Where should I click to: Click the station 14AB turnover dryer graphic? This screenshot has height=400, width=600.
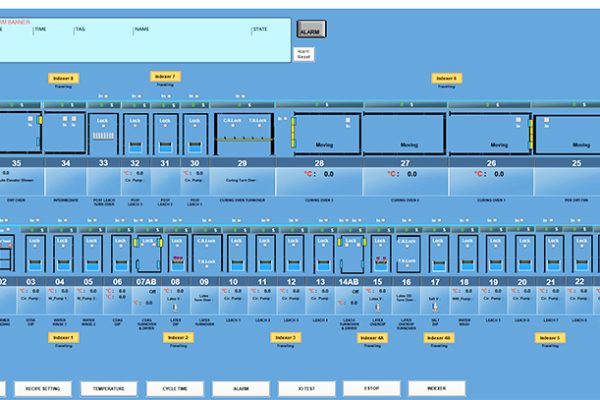coord(351,254)
